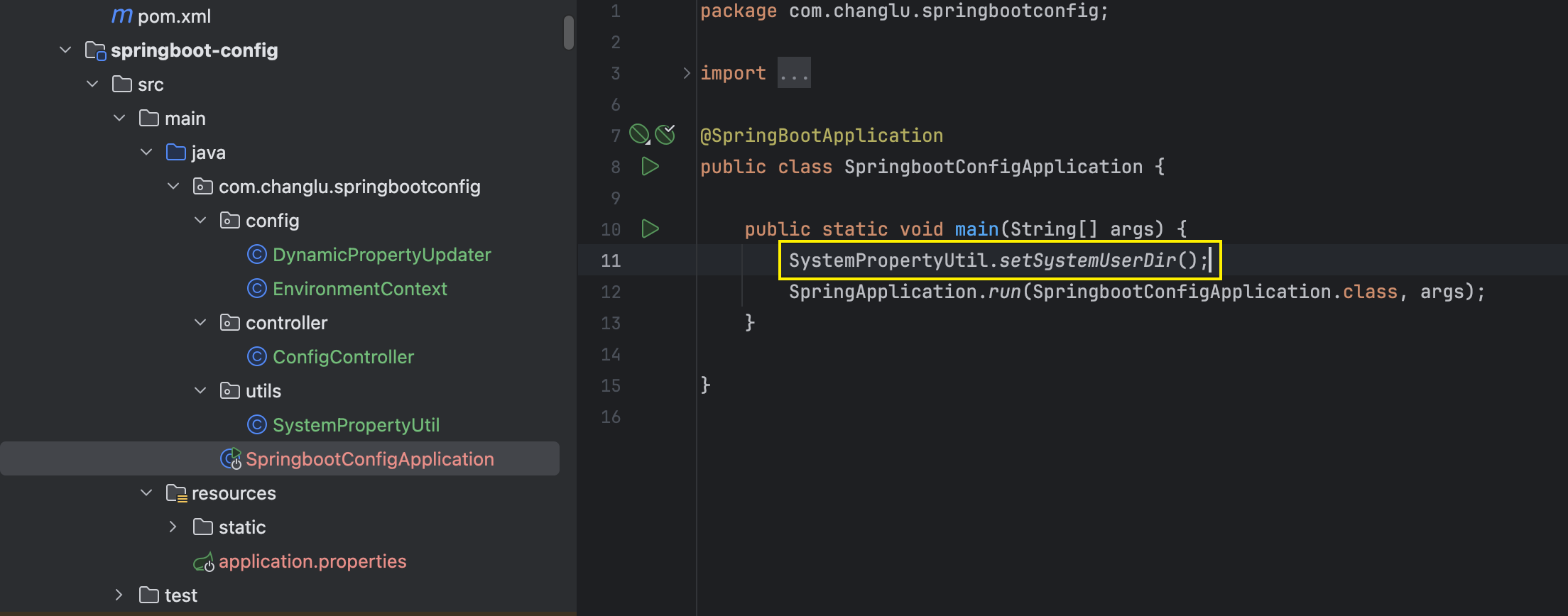Collapse the main folder node
The width and height of the screenshot is (1568, 616).
119,118
